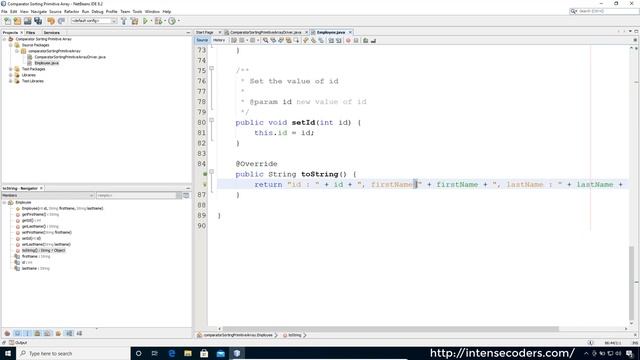Click the Find Selection magnifier in editor toolbar
Image resolution: width=640 pixels, height=360 pixels.
[266, 40]
